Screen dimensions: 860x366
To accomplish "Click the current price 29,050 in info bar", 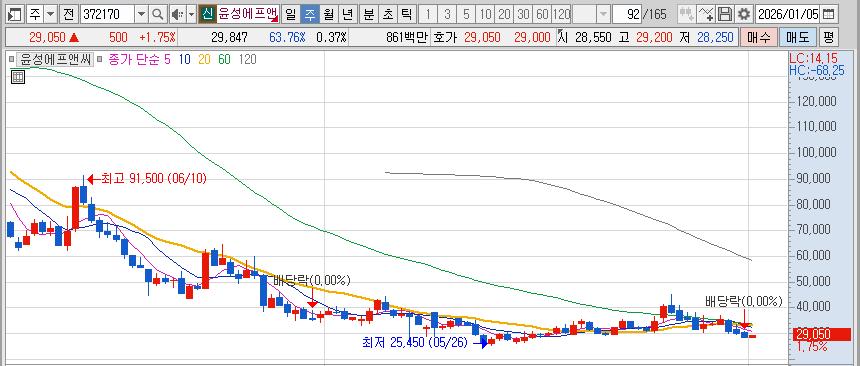I will (47, 38).
